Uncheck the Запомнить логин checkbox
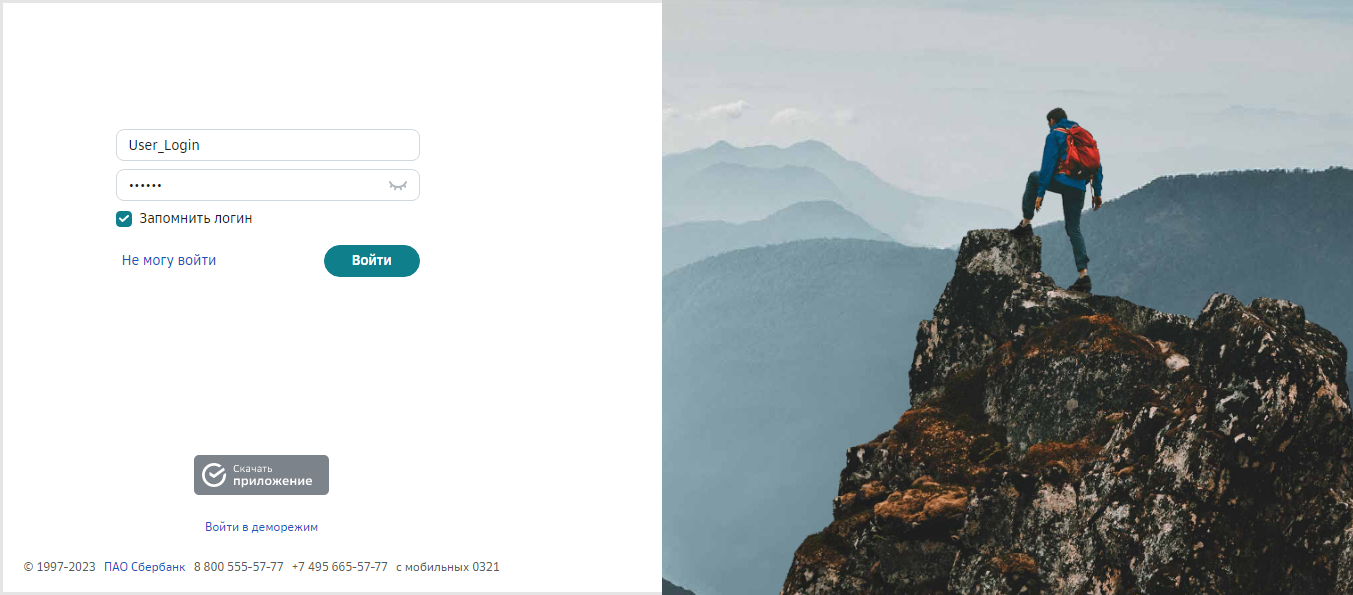The width and height of the screenshot is (1353, 595). [124, 218]
